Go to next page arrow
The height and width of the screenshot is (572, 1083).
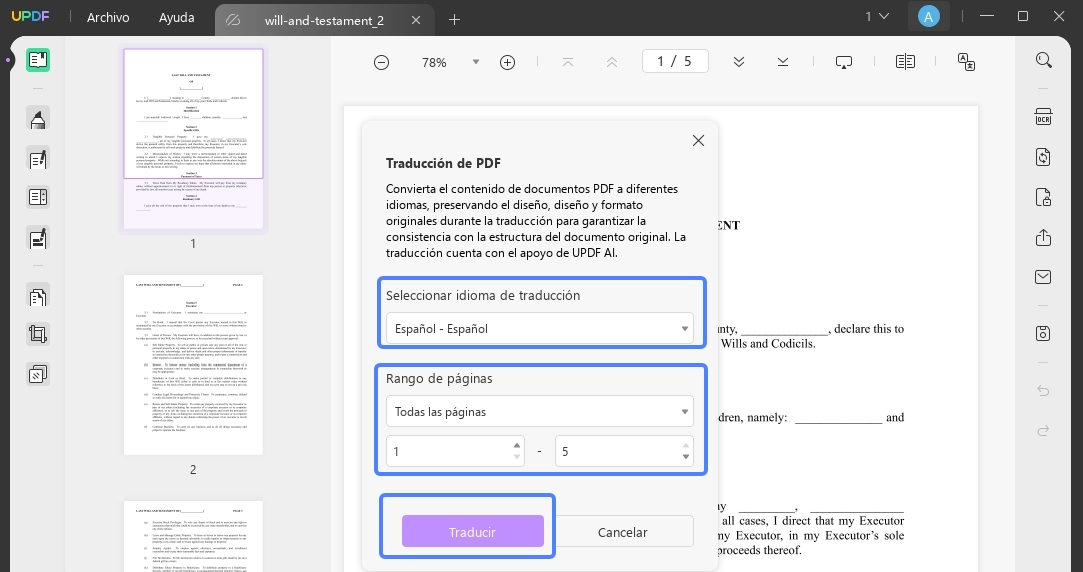pyautogui.click(x=739, y=62)
